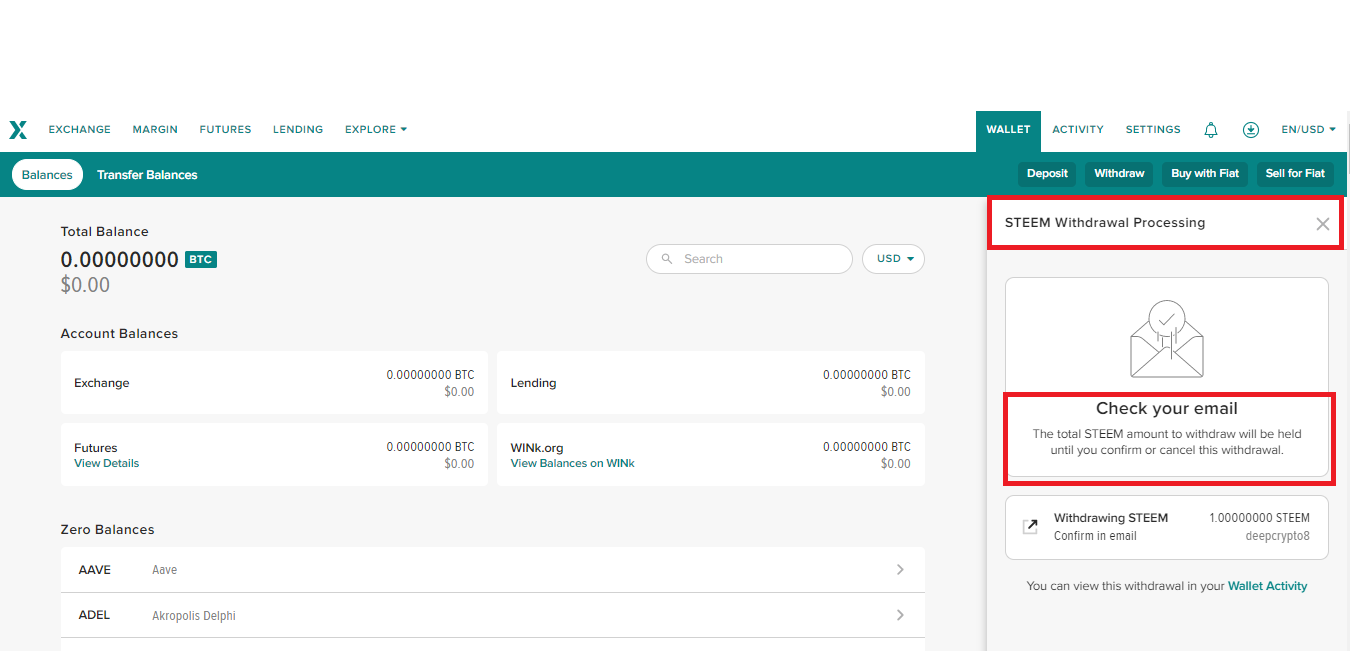Select the ADEL Akropolis Delphi row
The width and height of the screenshot is (1350, 651).
(492, 615)
